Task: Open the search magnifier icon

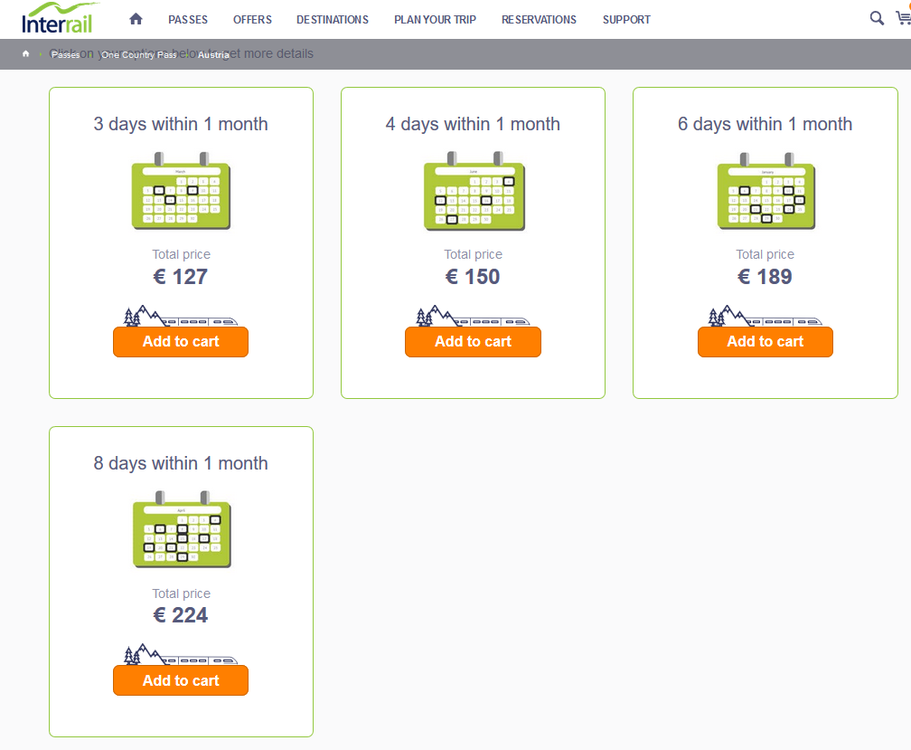Action: click(x=876, y=18)
